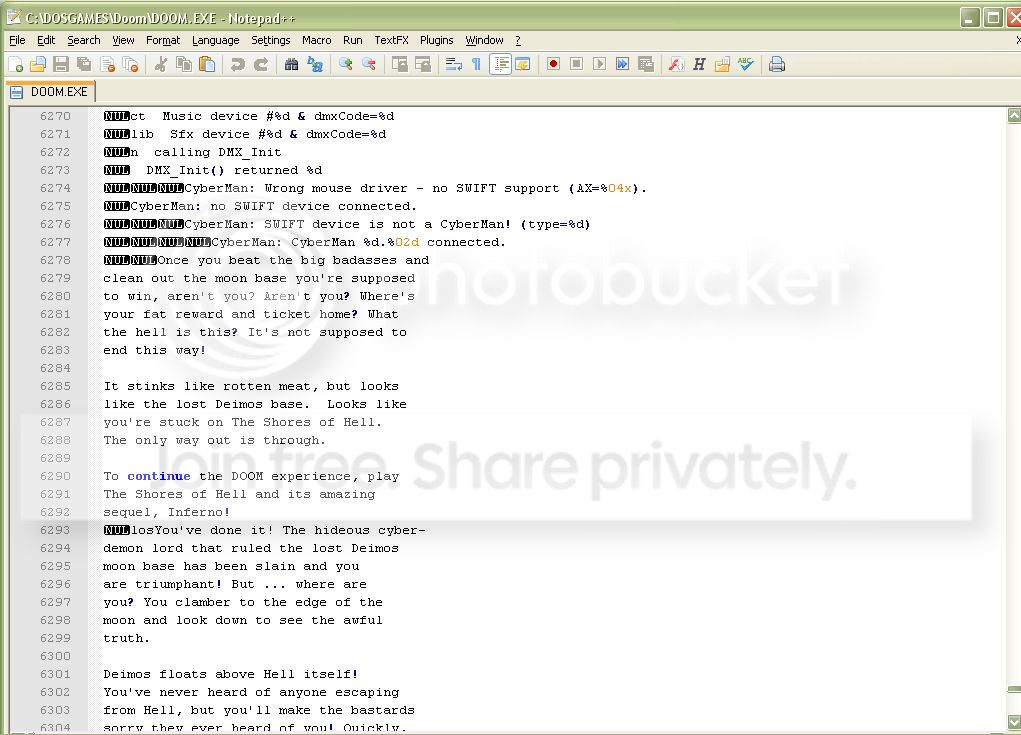Toggle the word wrap toolbar button
Screen dimensions: 1021x735
pos(453,64)
